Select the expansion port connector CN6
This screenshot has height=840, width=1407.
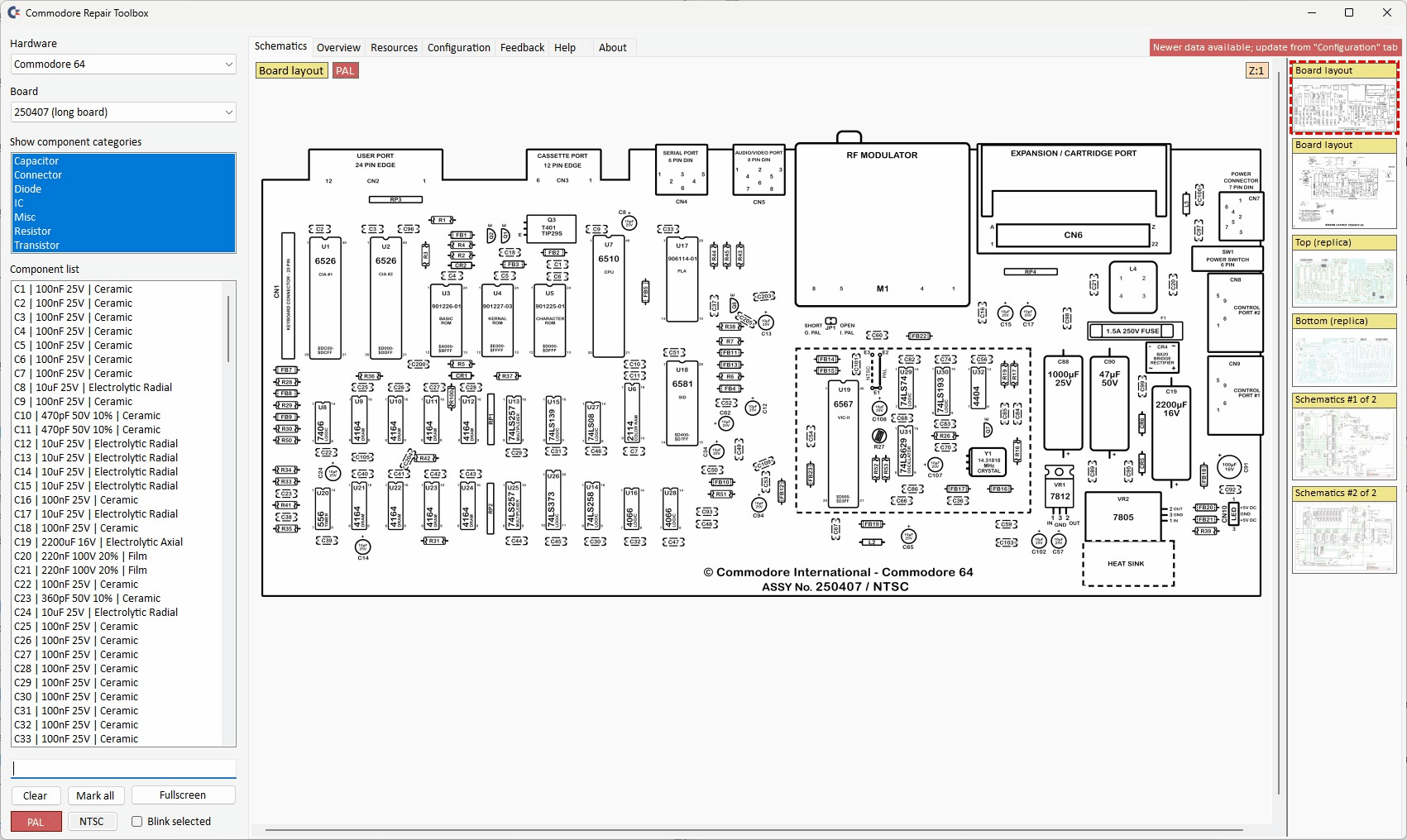point(1073,235)
